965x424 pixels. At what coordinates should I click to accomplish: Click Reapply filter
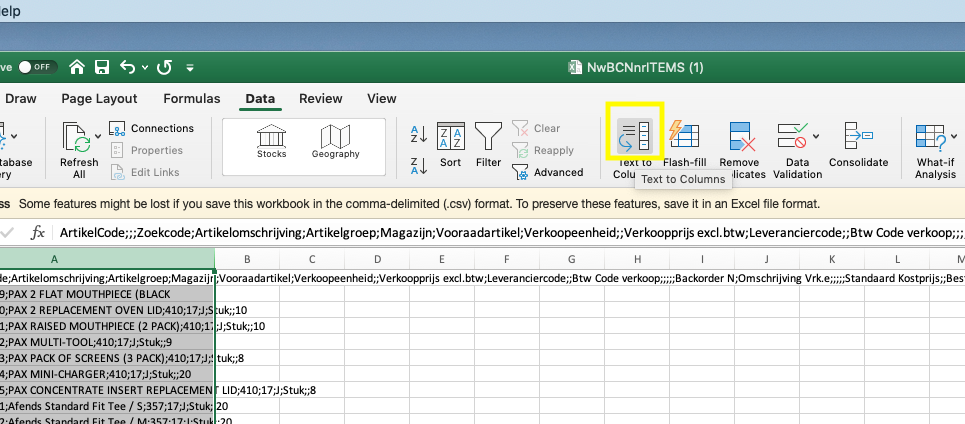(542, 150)
